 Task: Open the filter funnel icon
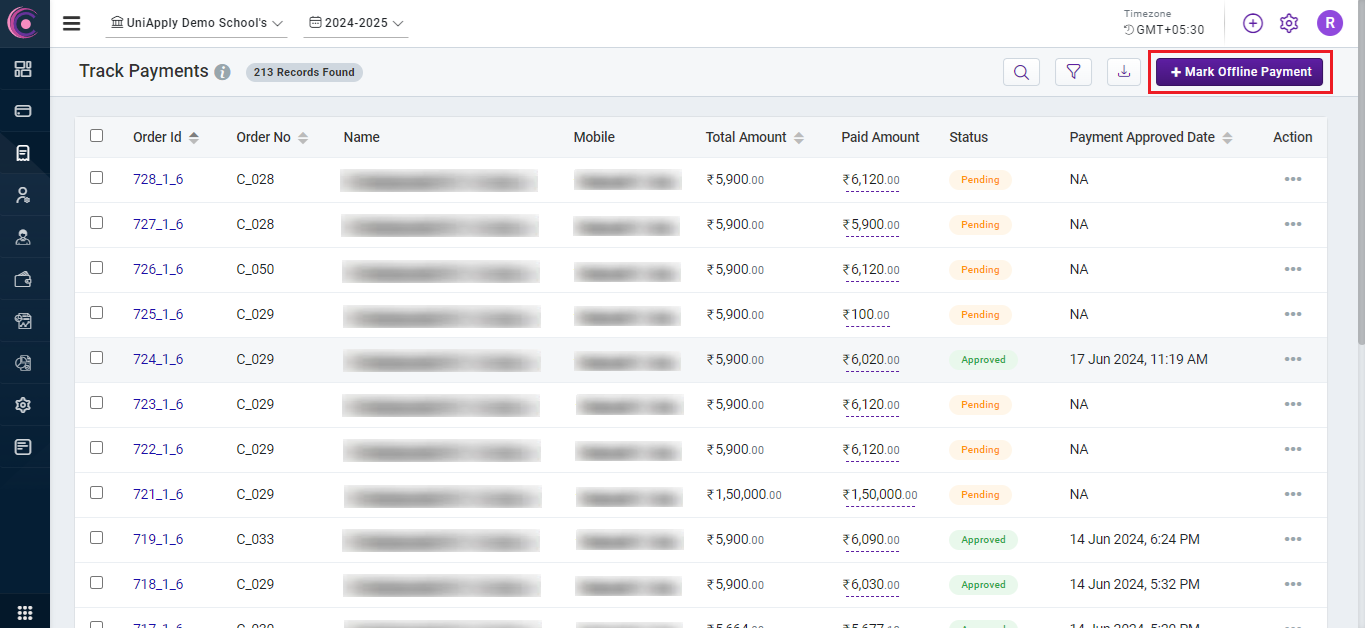point(1073,72)
